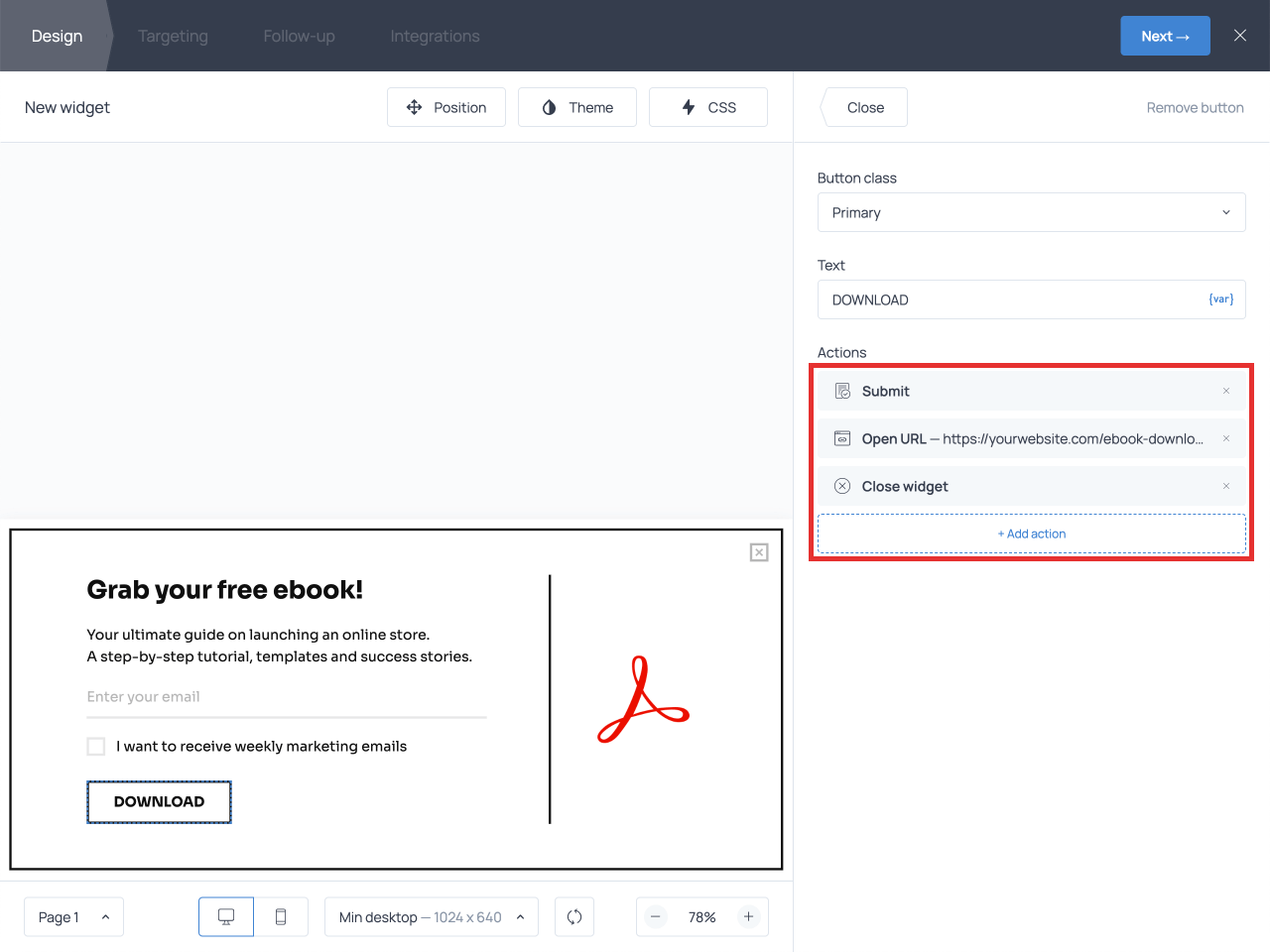Click the widget preview close icon
The width and height of the screenshot is (1270, 952).
coord(759,552)
